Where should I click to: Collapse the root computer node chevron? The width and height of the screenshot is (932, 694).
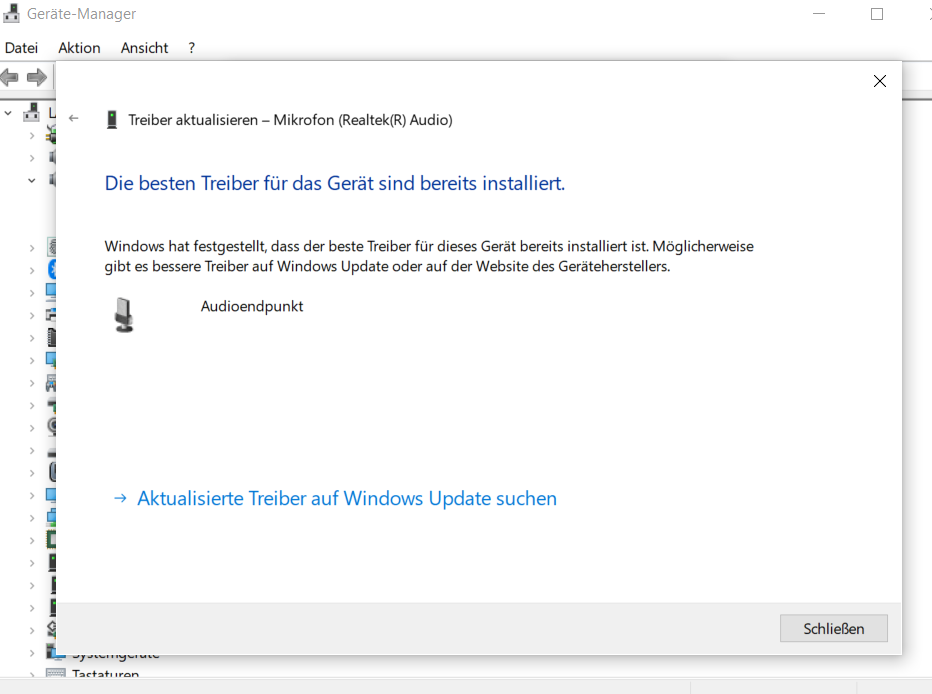tap(9, 112)
